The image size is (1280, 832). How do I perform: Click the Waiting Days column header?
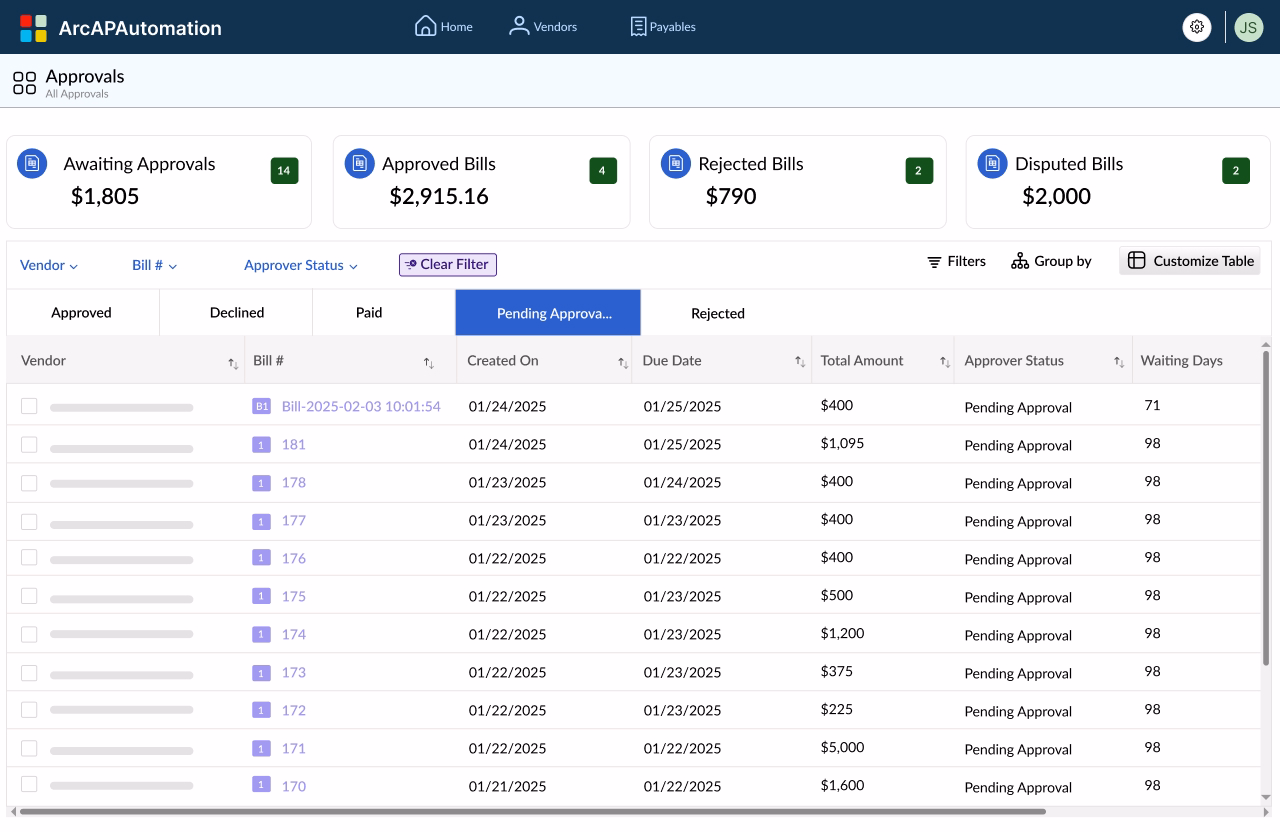(1182, 360)
